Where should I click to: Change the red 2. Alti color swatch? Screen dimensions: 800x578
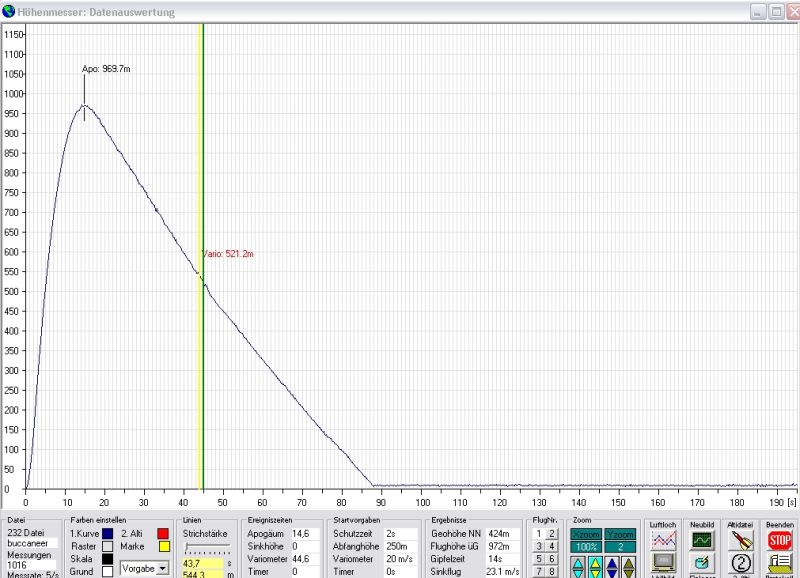point(163,534)
